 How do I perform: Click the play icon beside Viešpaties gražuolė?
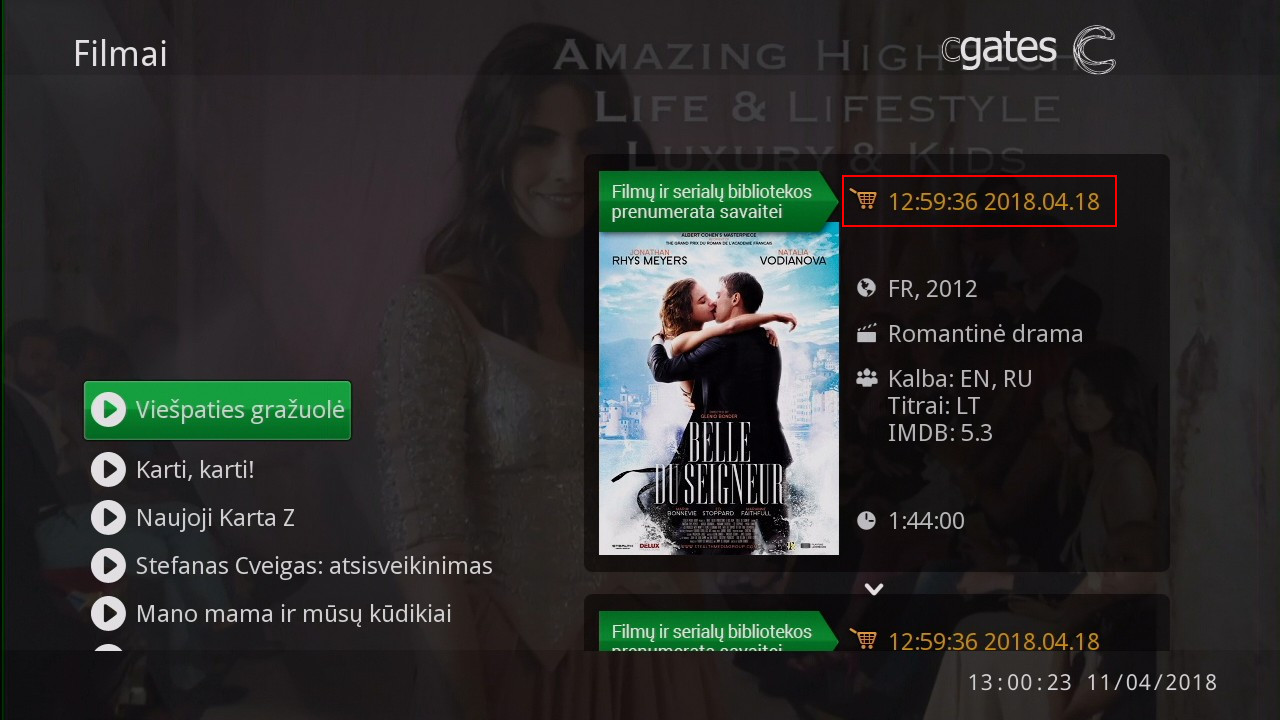pos(108,410)
